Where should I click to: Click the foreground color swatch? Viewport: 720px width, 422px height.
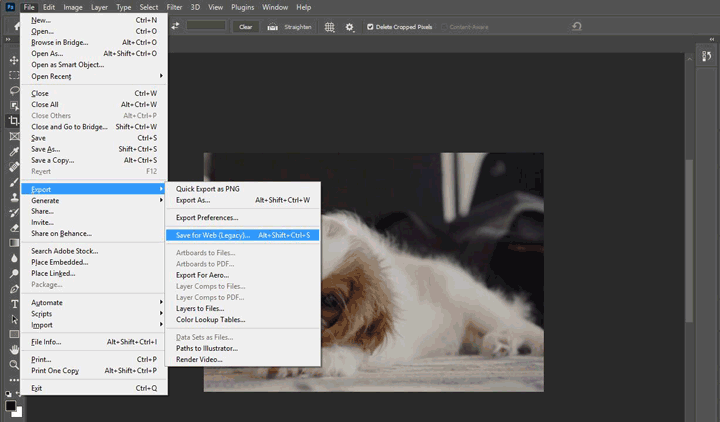click(11, 406)
